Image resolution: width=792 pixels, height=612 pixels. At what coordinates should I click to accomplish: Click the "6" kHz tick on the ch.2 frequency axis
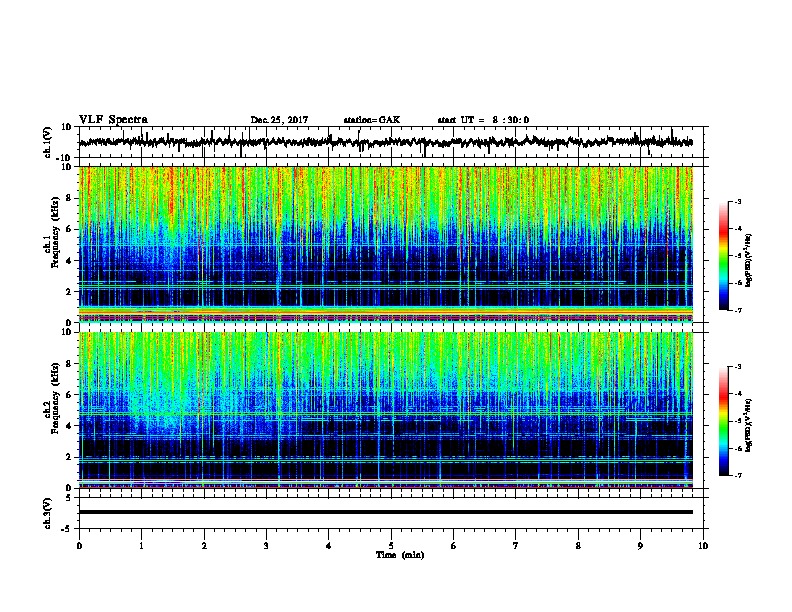(x=69, y=395)
